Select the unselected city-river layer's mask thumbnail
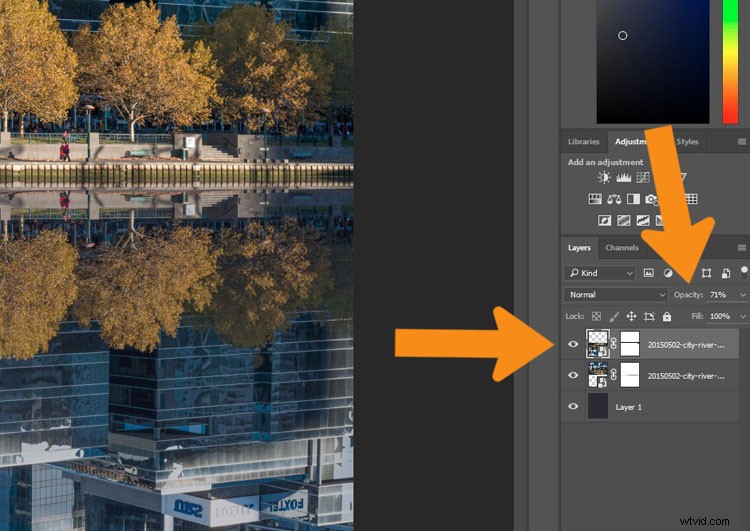Screen dimensions: 750x531 629,375
